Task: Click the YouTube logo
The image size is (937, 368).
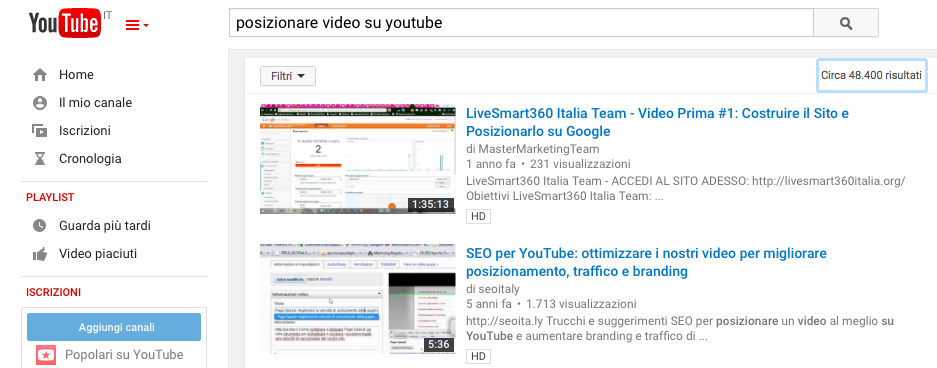Action: [x=65, y=23]
